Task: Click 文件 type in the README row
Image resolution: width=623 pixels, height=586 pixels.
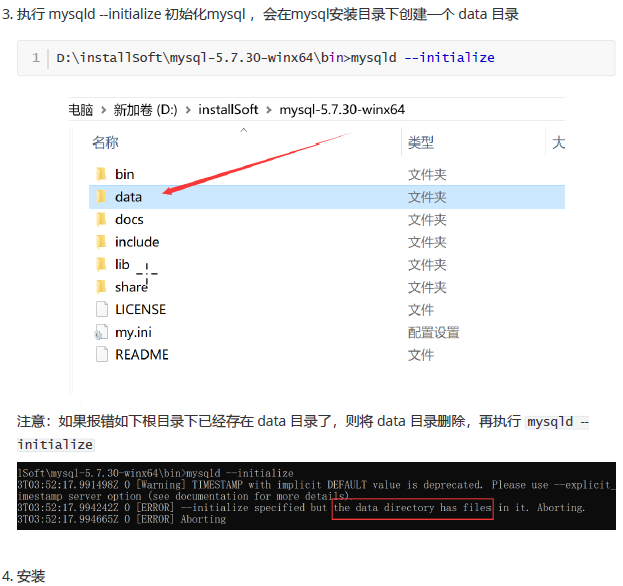Action: coord(421,355)
